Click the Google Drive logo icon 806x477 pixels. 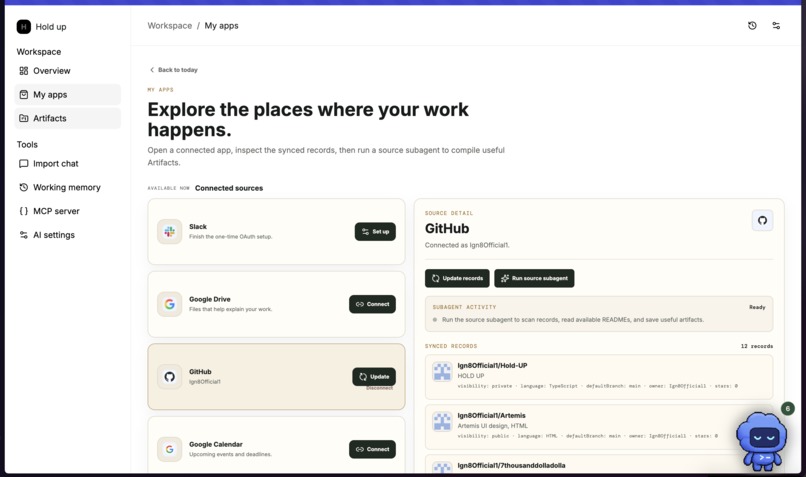(x=170, y=304)
